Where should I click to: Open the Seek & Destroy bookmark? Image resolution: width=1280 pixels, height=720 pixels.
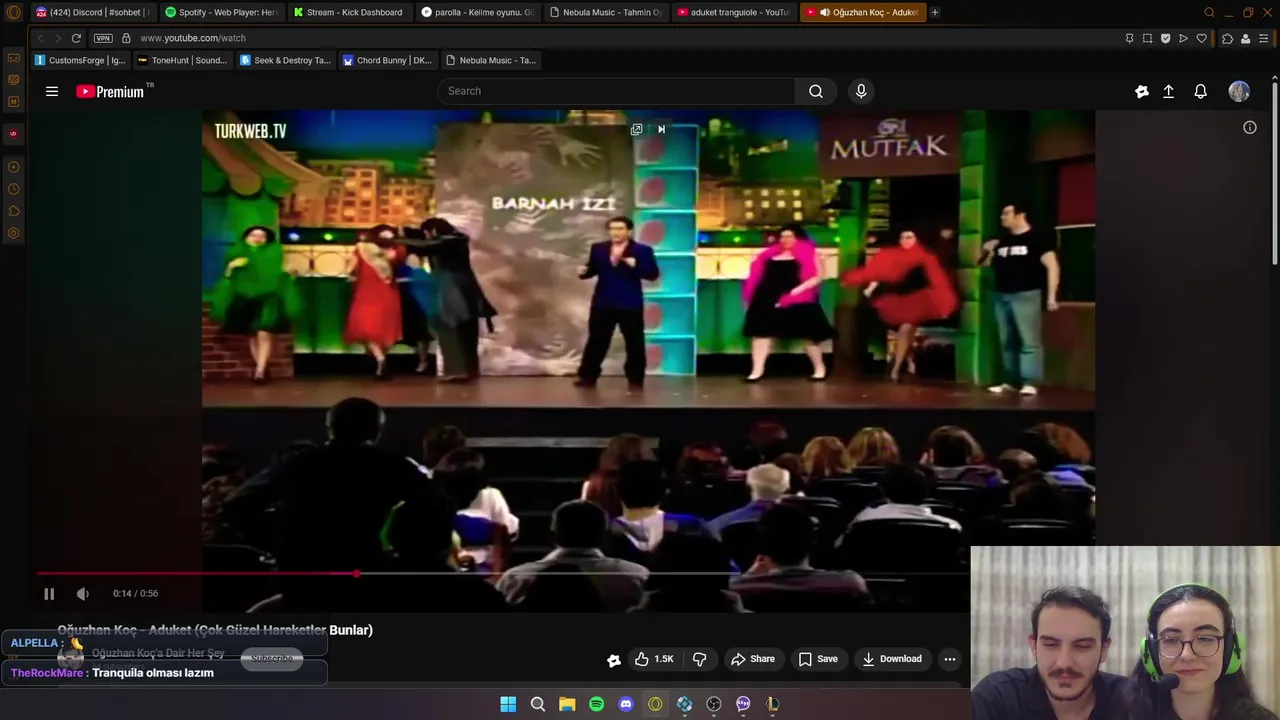click(285, 60)
